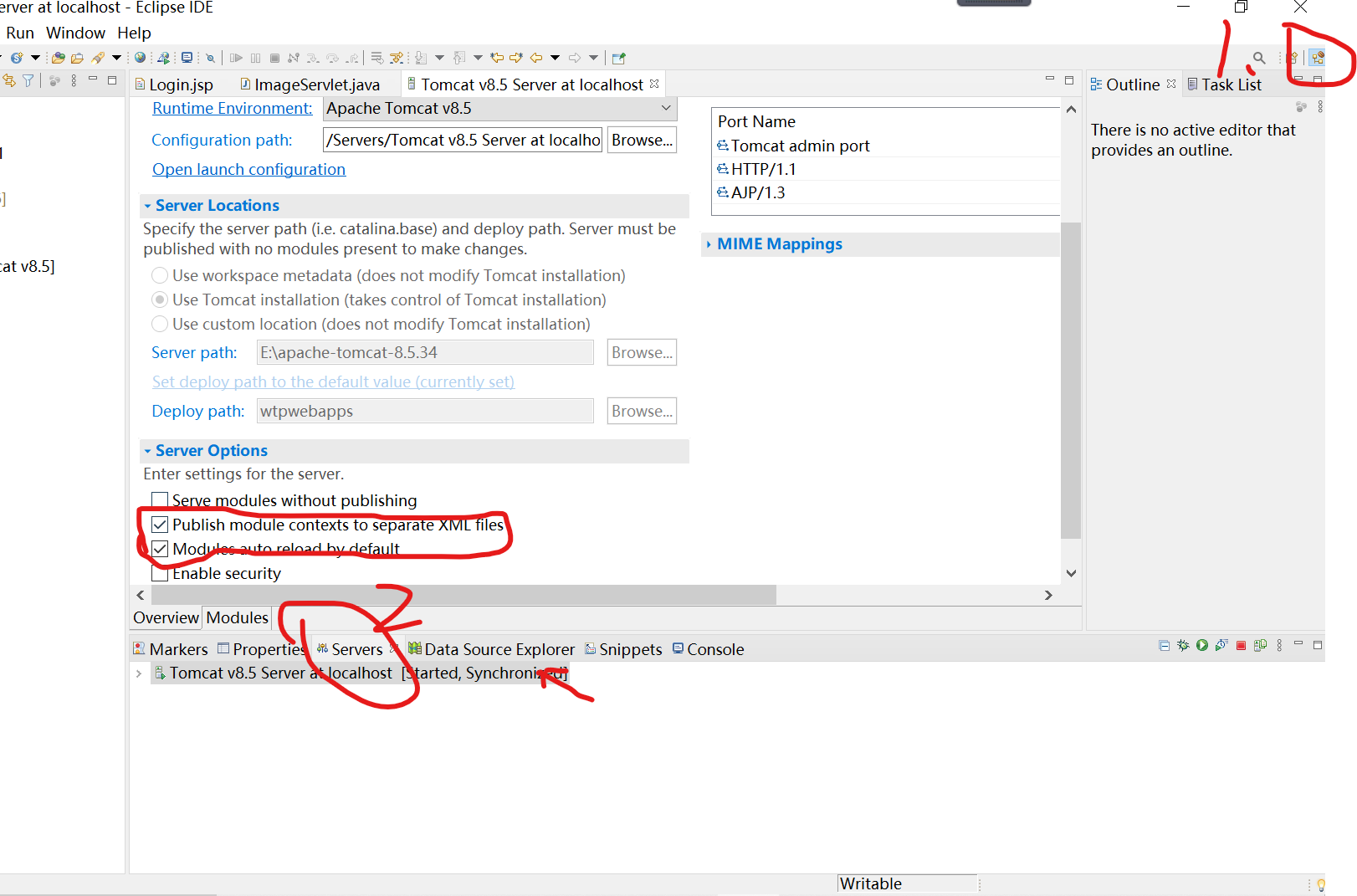This screenshot has width=1357, height=896.
Task: Switch to Login.jsp editor tab
Action: (x=174, y=84)
